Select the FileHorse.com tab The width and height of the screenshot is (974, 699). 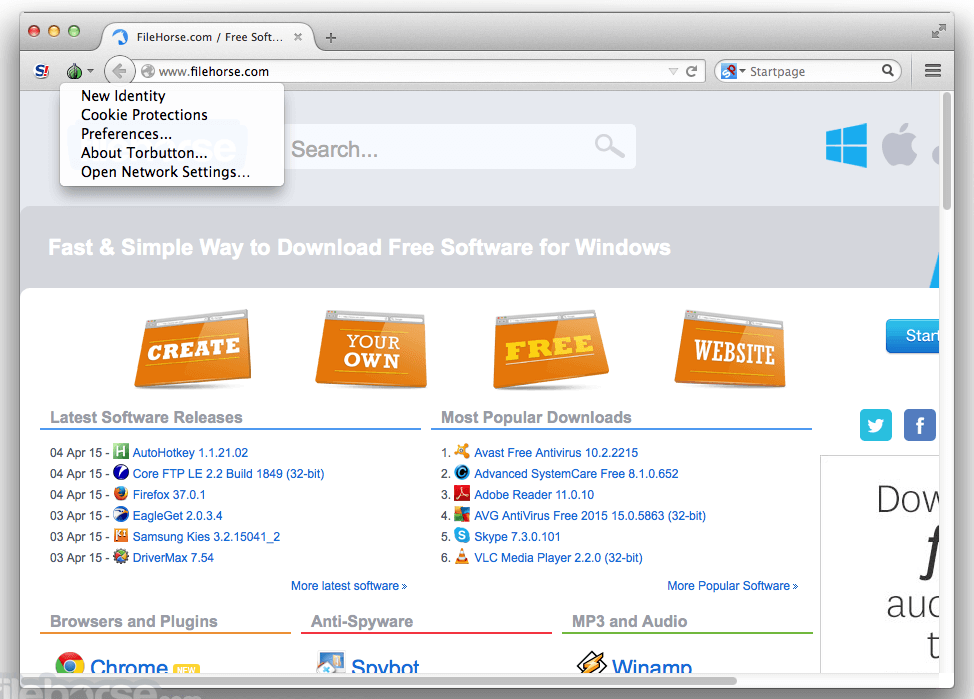point(208,37)
